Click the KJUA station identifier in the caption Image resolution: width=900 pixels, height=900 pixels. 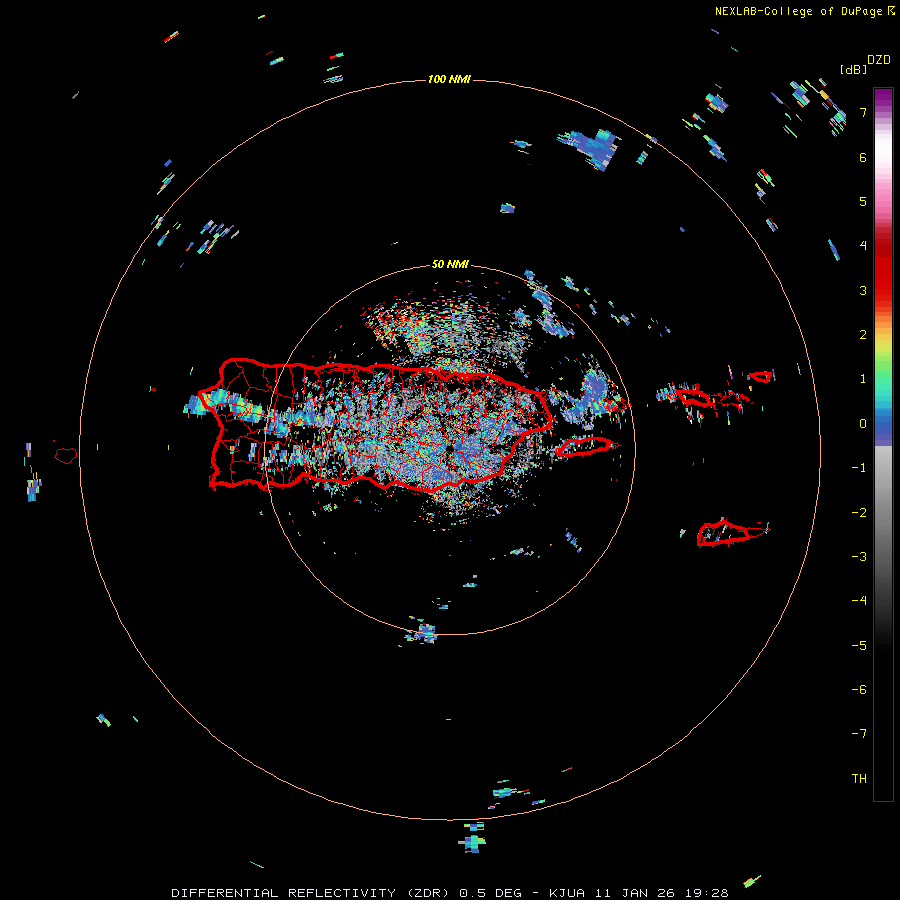point(567,893)
